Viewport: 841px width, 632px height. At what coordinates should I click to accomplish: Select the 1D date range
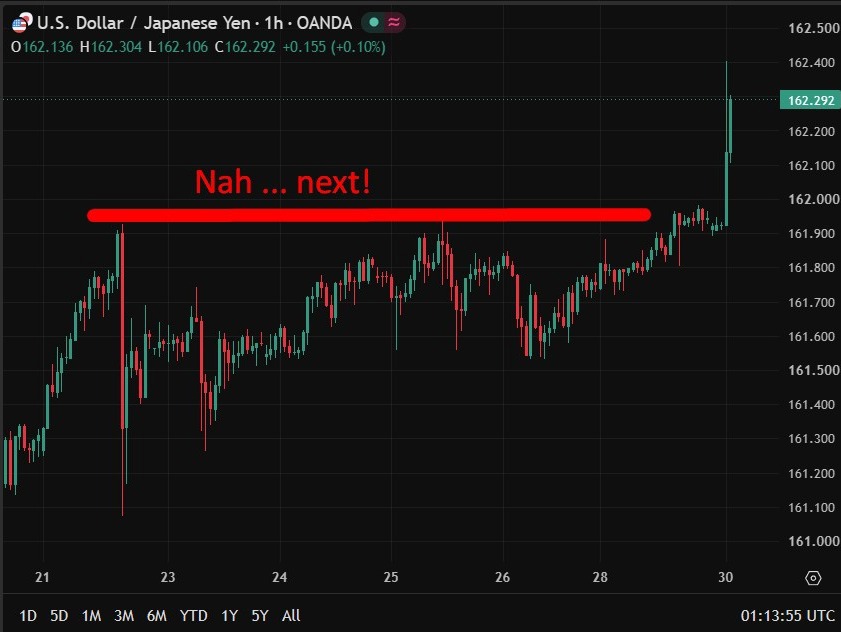coord(28,615)
